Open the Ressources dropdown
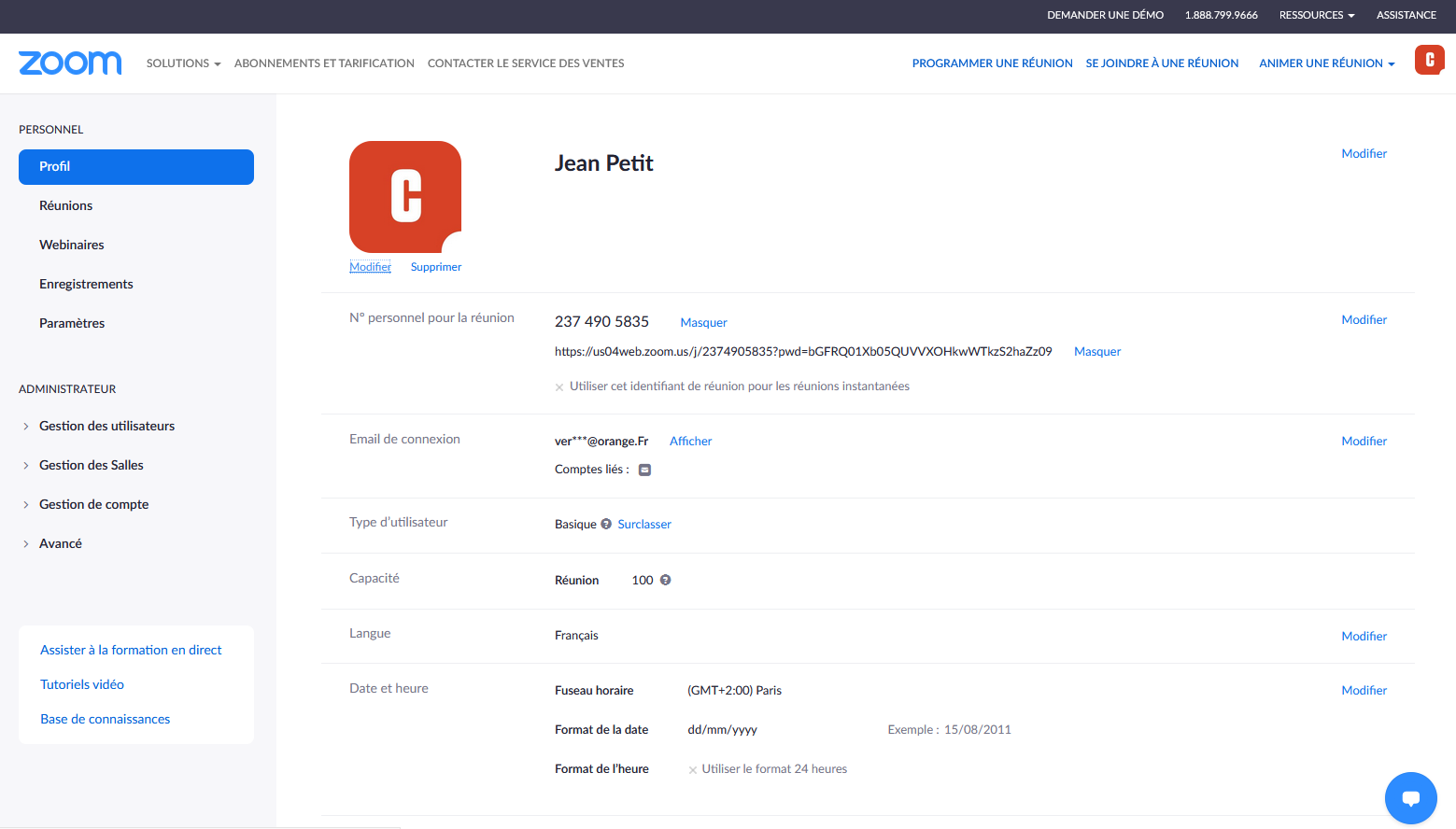 point(1317,15)
